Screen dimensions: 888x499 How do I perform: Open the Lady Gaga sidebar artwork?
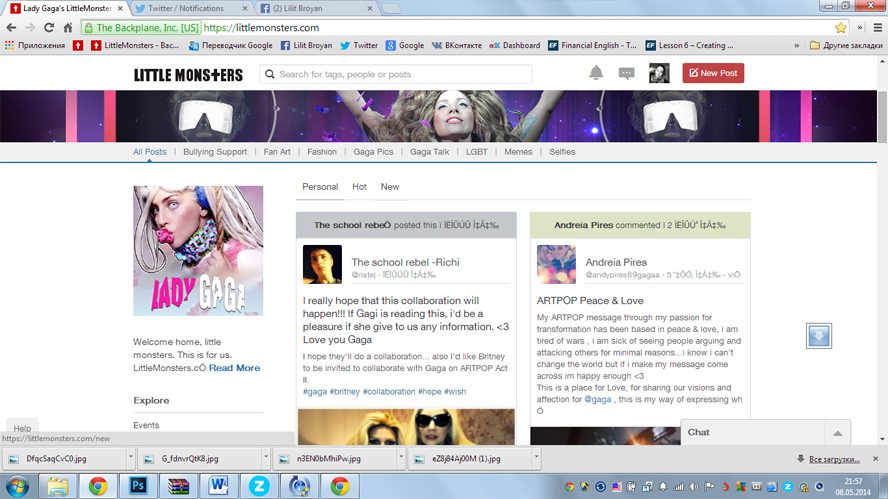coord(198,251)
